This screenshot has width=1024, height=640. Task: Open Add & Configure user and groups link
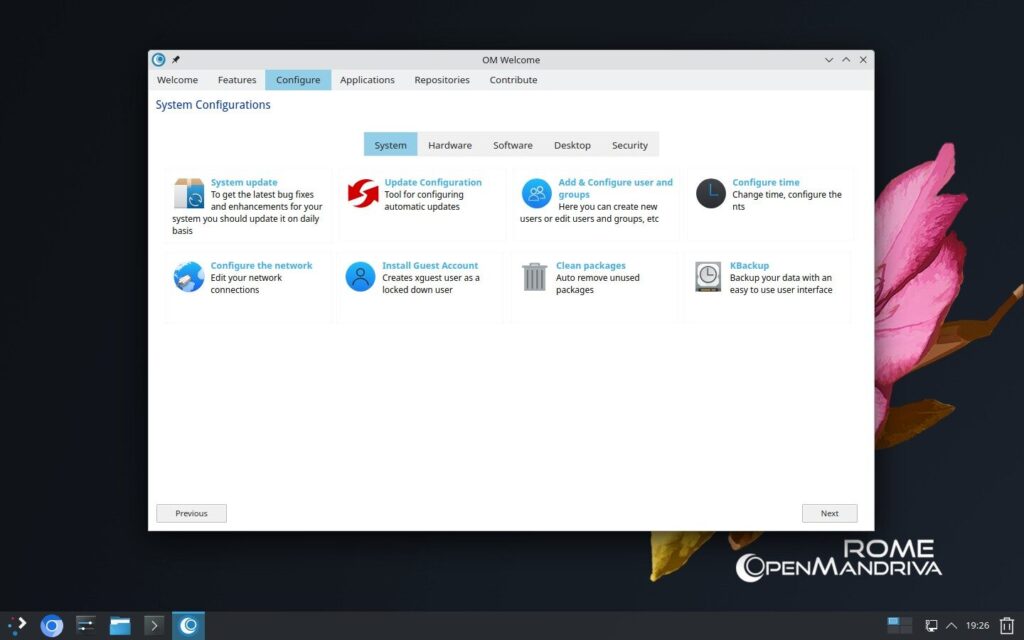pos(615,188)
